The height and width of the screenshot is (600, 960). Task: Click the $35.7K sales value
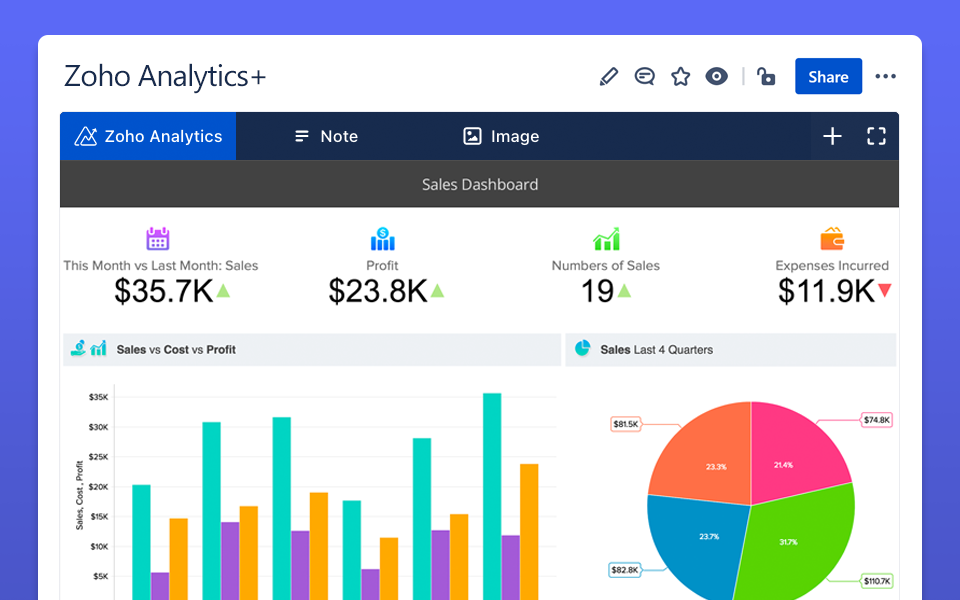pyautogui.click(x=163, y=291)
